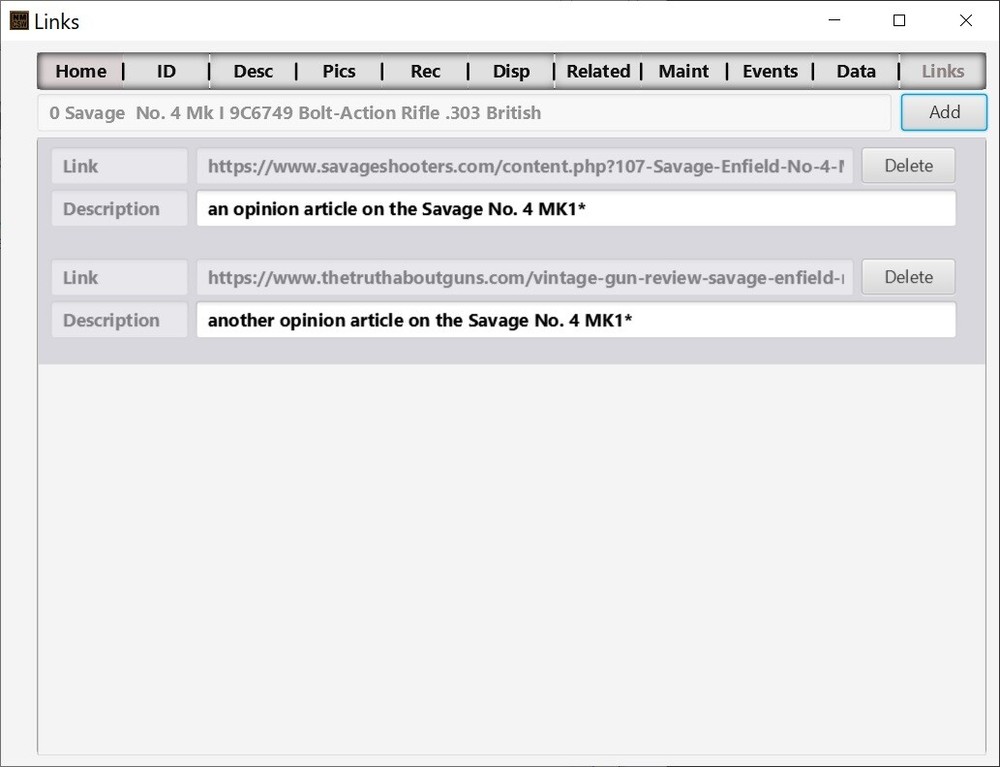Select the Desc tab
1000x767 pixels.
(253, 71)
